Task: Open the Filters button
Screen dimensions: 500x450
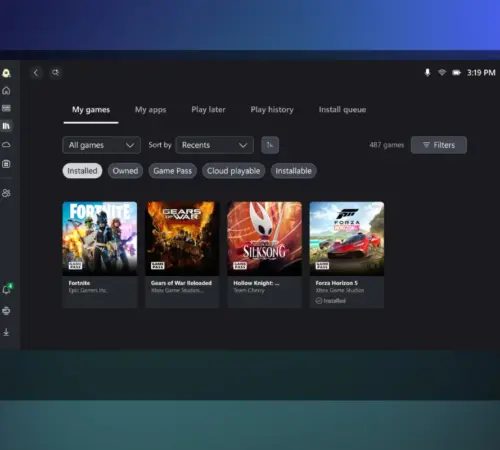Action: (439, 145)
